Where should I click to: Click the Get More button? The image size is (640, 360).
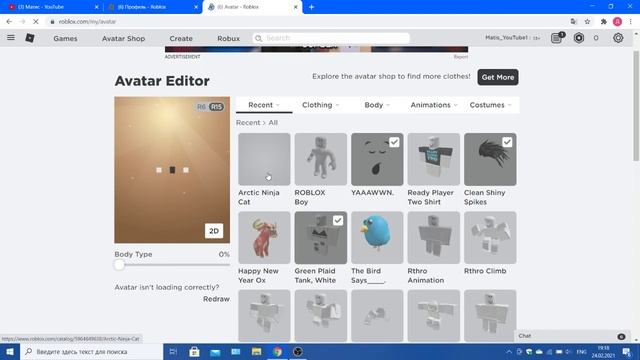498,77
